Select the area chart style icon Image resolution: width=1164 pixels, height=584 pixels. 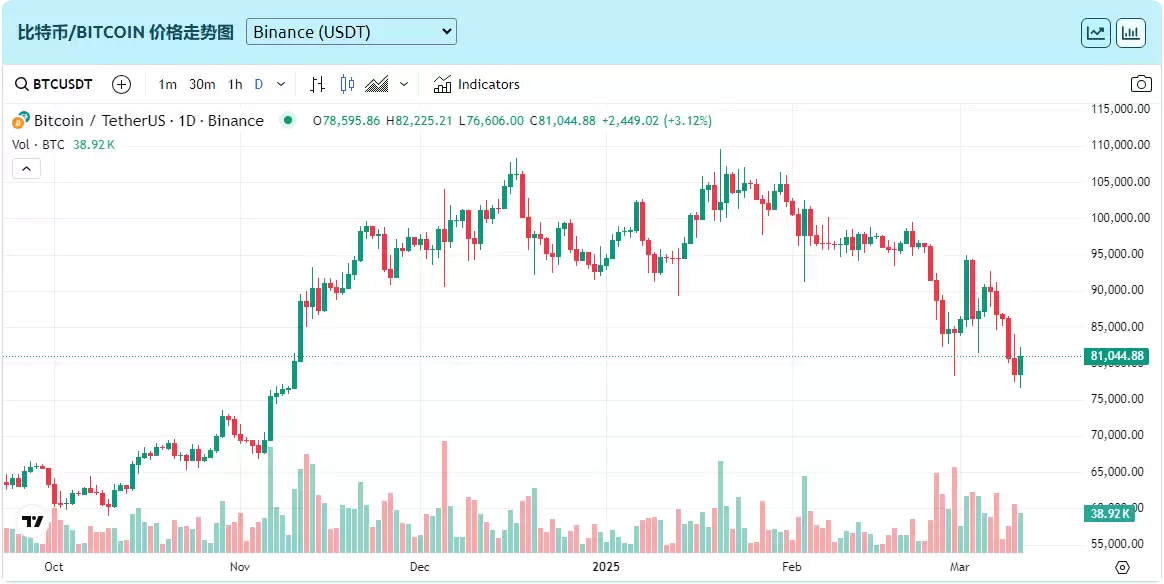pos(376,84)
